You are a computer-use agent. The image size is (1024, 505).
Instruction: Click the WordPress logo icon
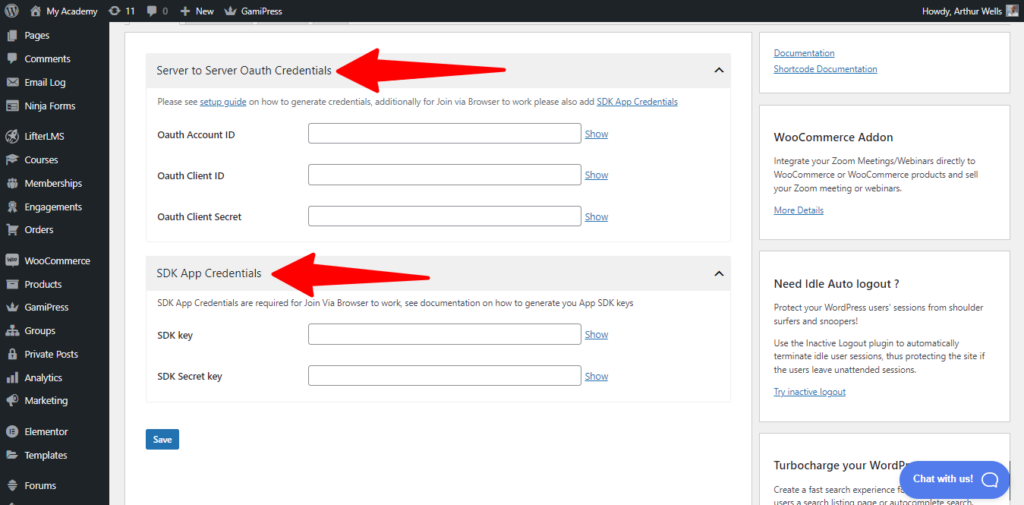tap(12, 11)
